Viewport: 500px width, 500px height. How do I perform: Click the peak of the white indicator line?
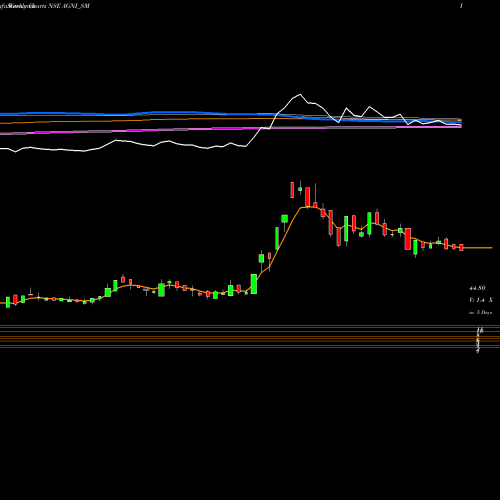(x=300, y=95)
